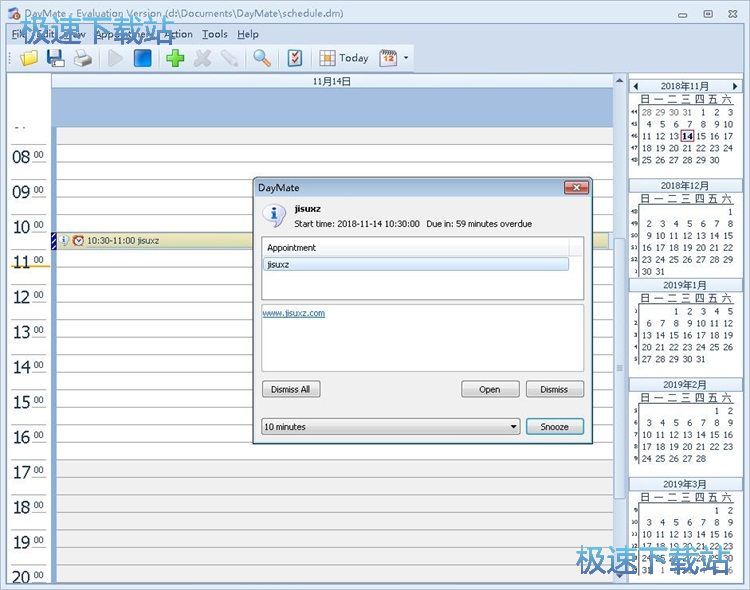Go to previous month in calendar
The width and height of the screenshot is (750, 590).
635,86
